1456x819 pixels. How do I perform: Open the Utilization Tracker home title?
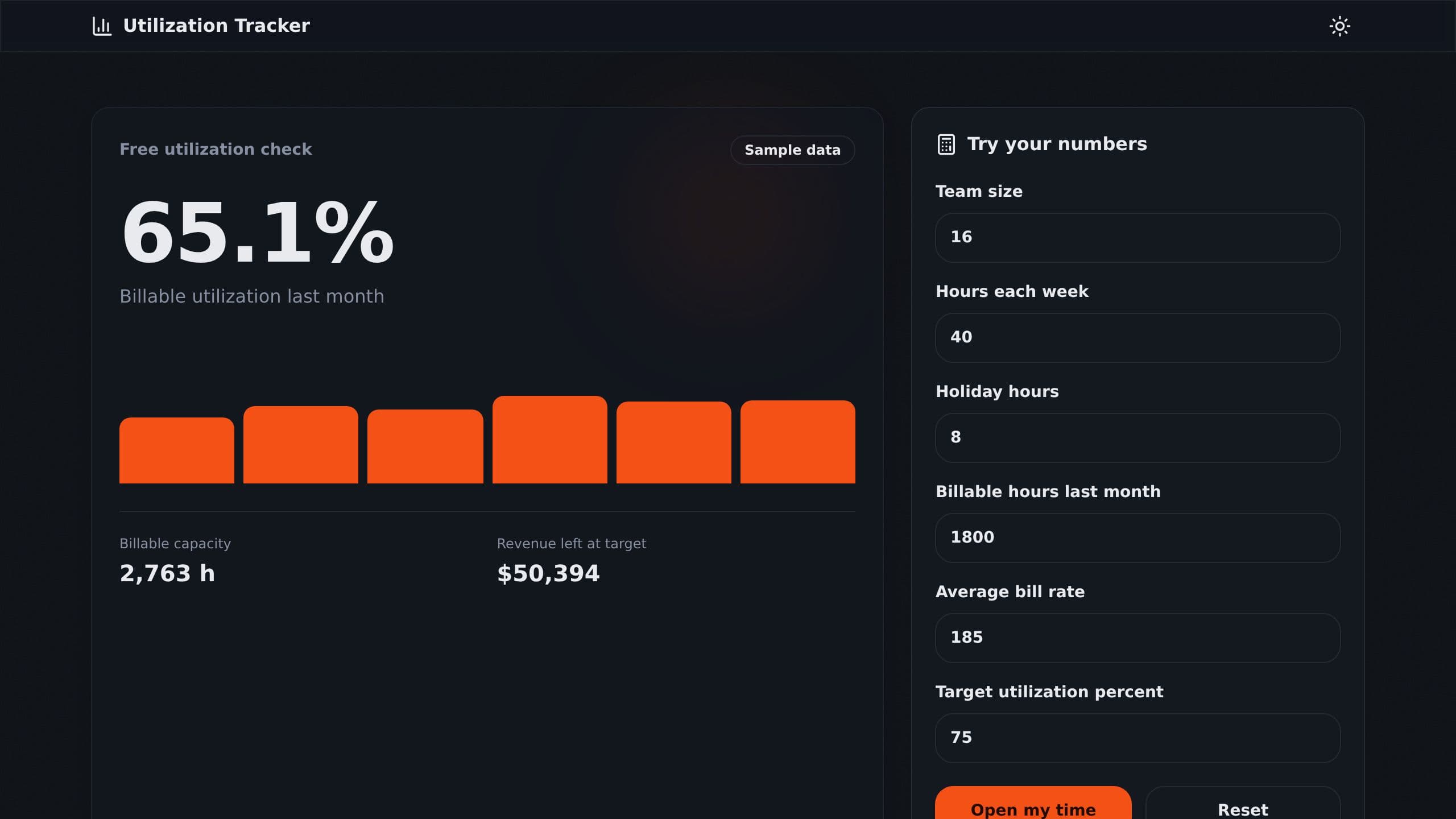pos(216,26)
